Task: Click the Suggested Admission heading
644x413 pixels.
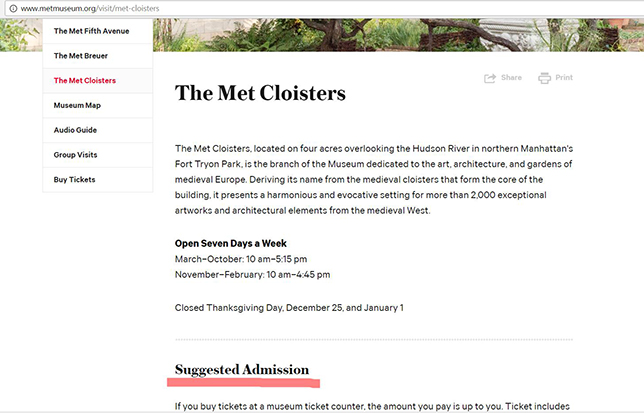Action: 242,369
